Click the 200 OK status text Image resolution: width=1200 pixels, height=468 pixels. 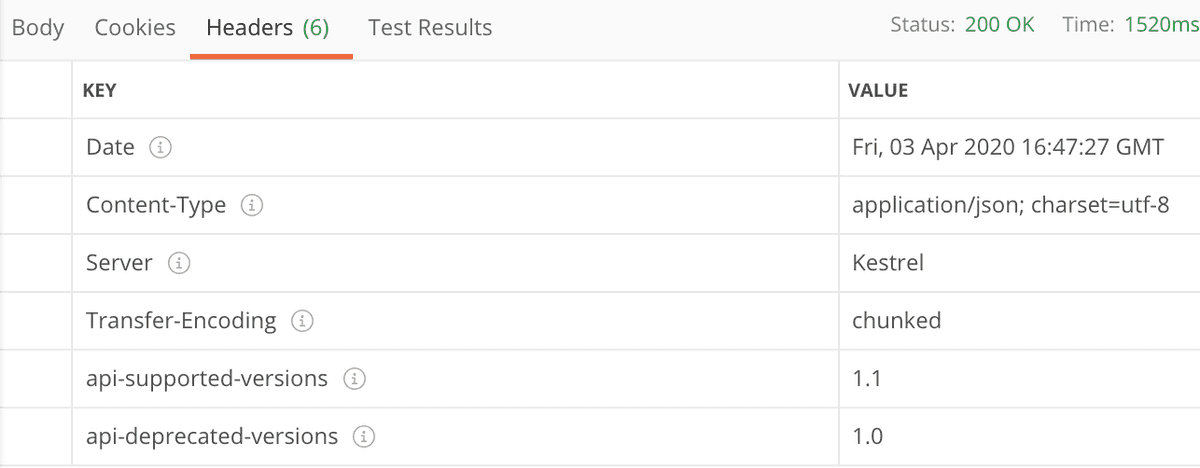click(x=1000, y=25)
